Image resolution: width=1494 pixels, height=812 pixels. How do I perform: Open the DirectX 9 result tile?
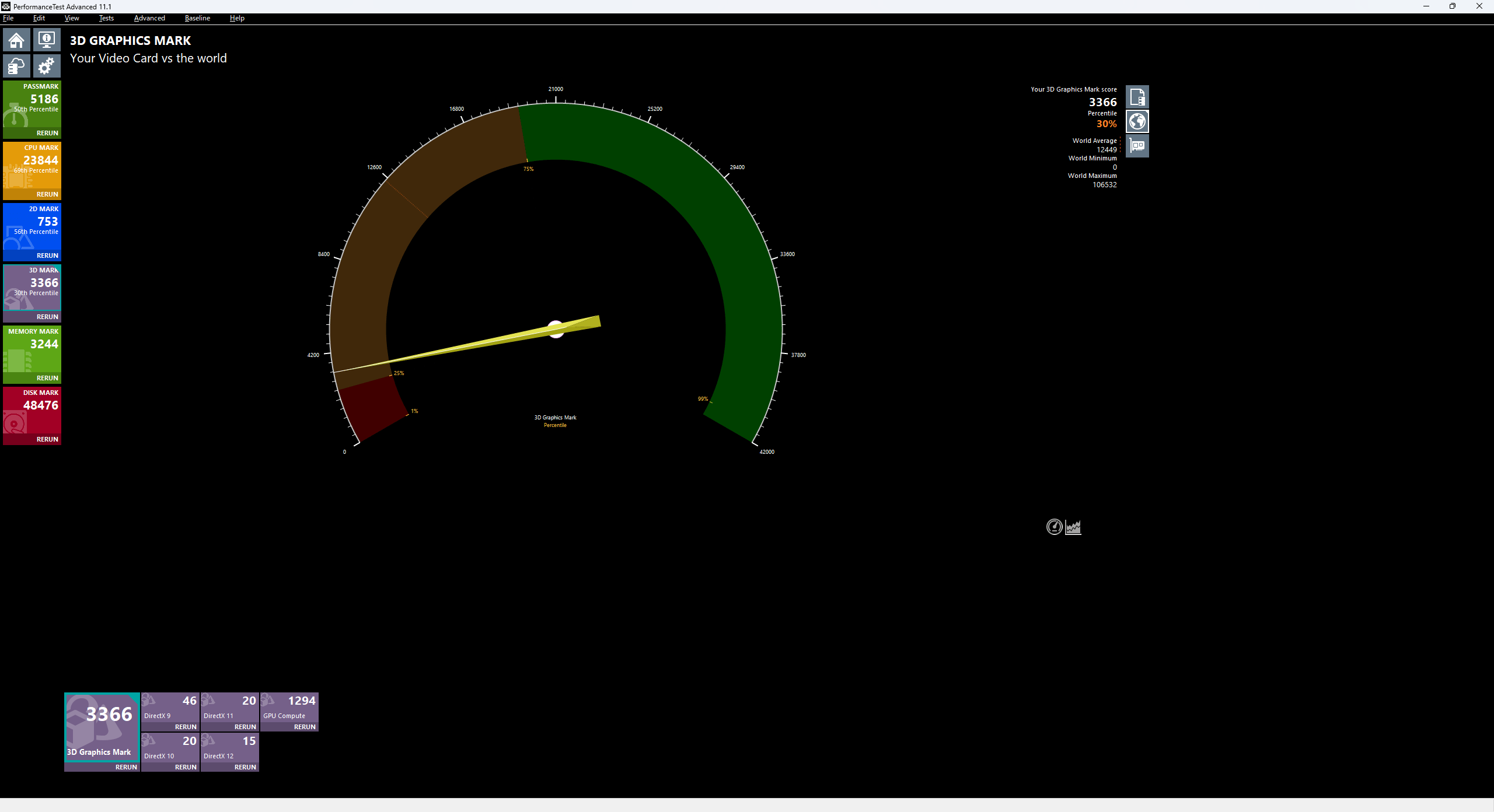170,707
